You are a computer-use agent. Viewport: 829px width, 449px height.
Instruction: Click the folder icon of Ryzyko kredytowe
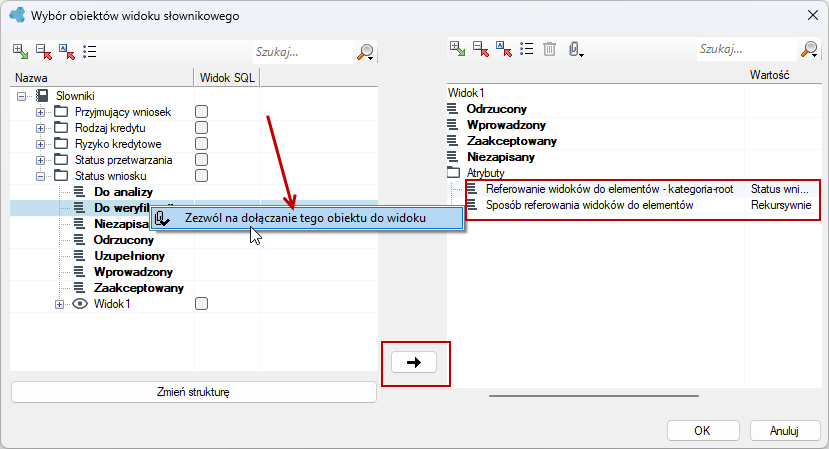tap(61, 143)
